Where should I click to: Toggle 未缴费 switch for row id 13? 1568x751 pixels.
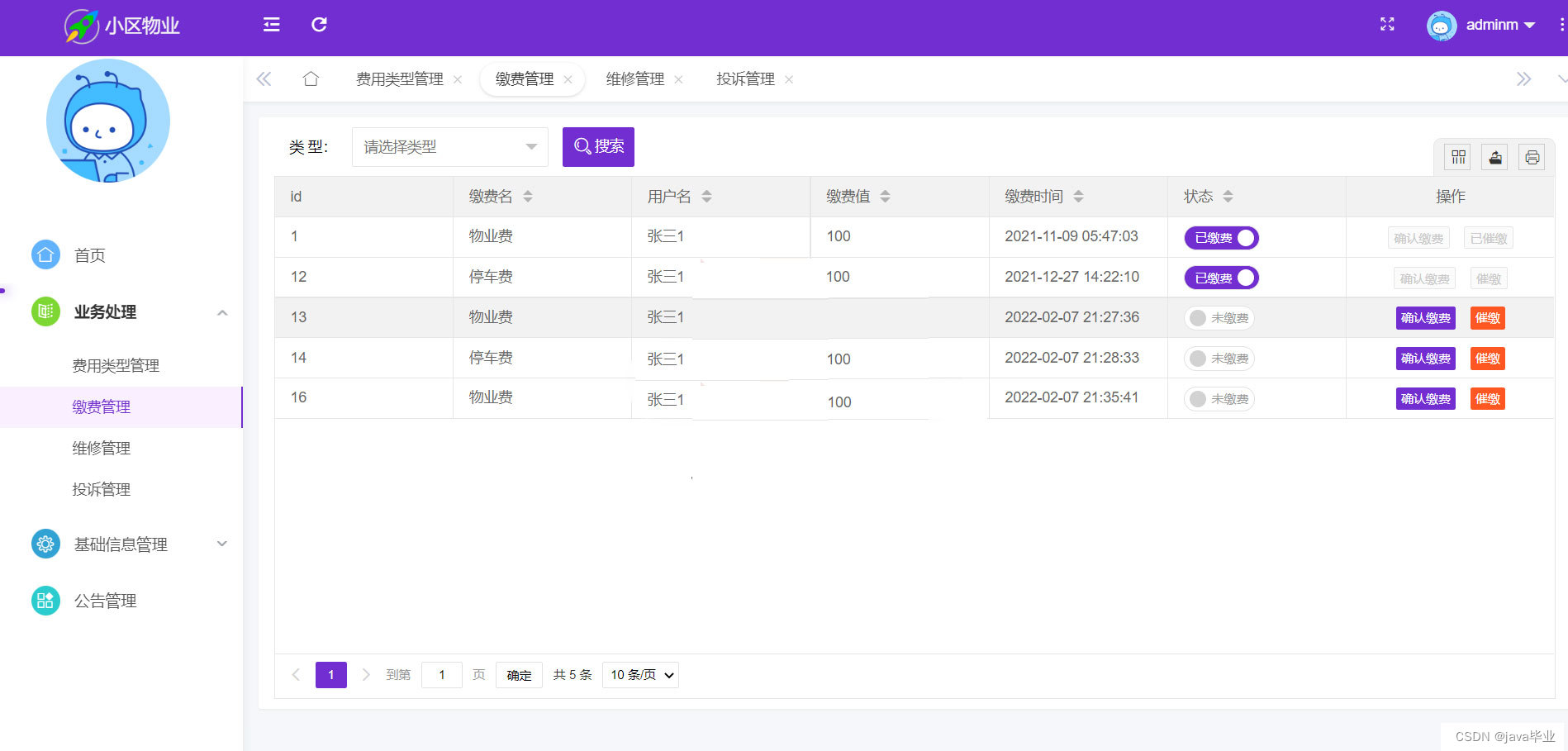click(x=1219, y=318)
